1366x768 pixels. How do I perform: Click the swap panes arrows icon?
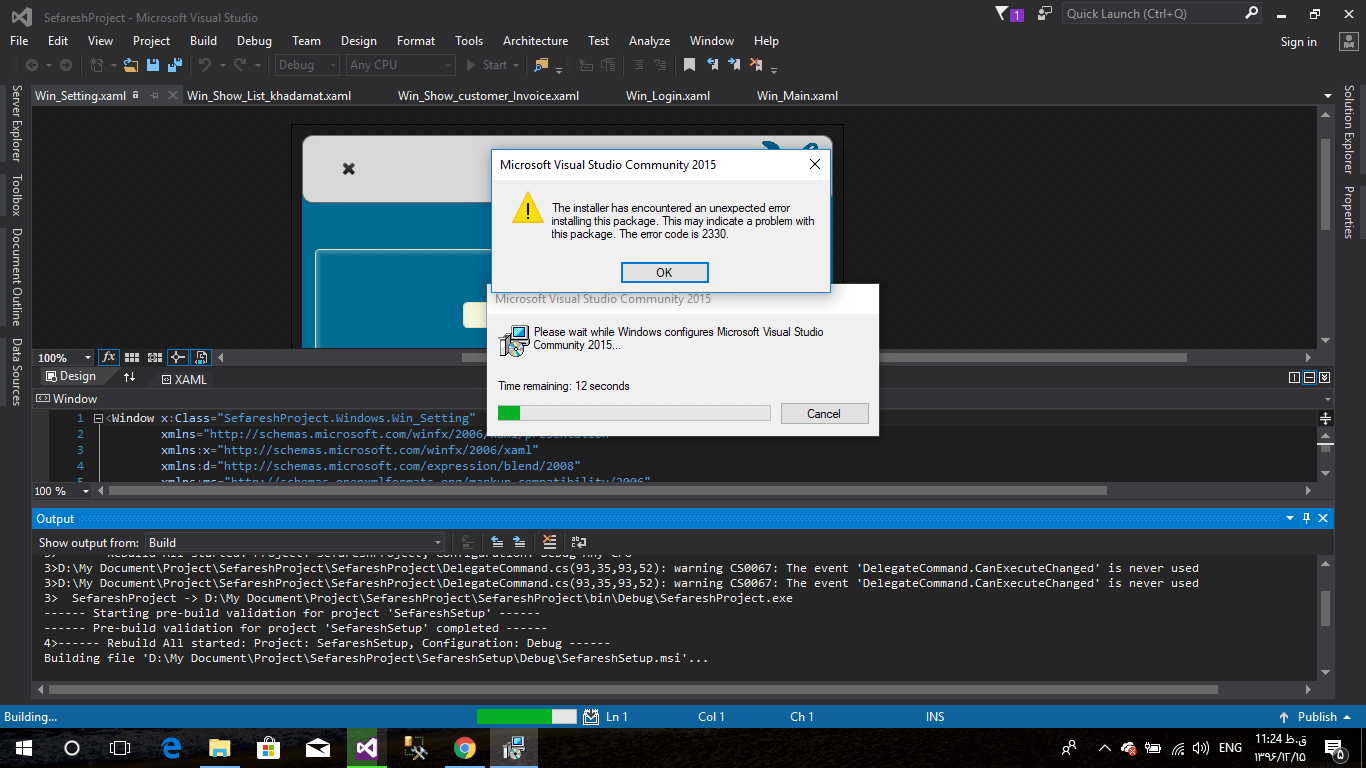coord(129,377)
